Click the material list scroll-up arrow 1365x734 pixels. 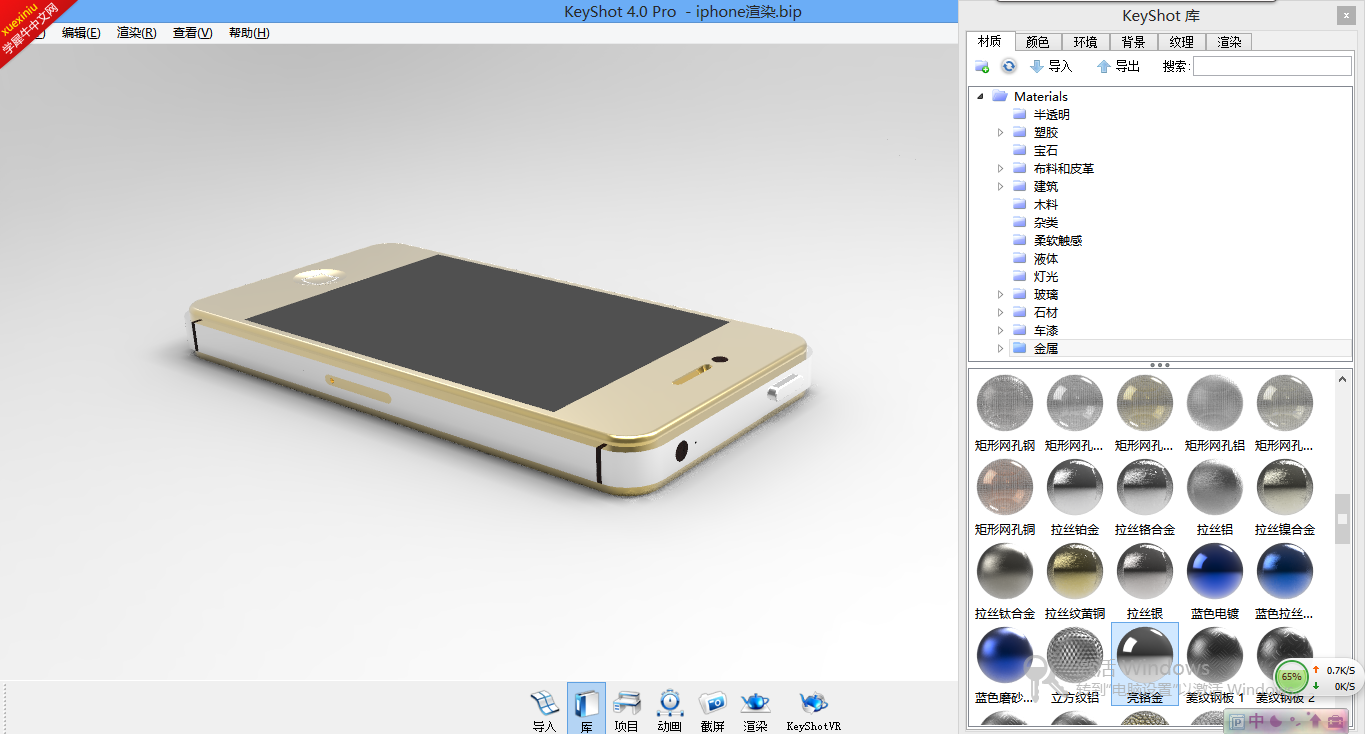1343,379
